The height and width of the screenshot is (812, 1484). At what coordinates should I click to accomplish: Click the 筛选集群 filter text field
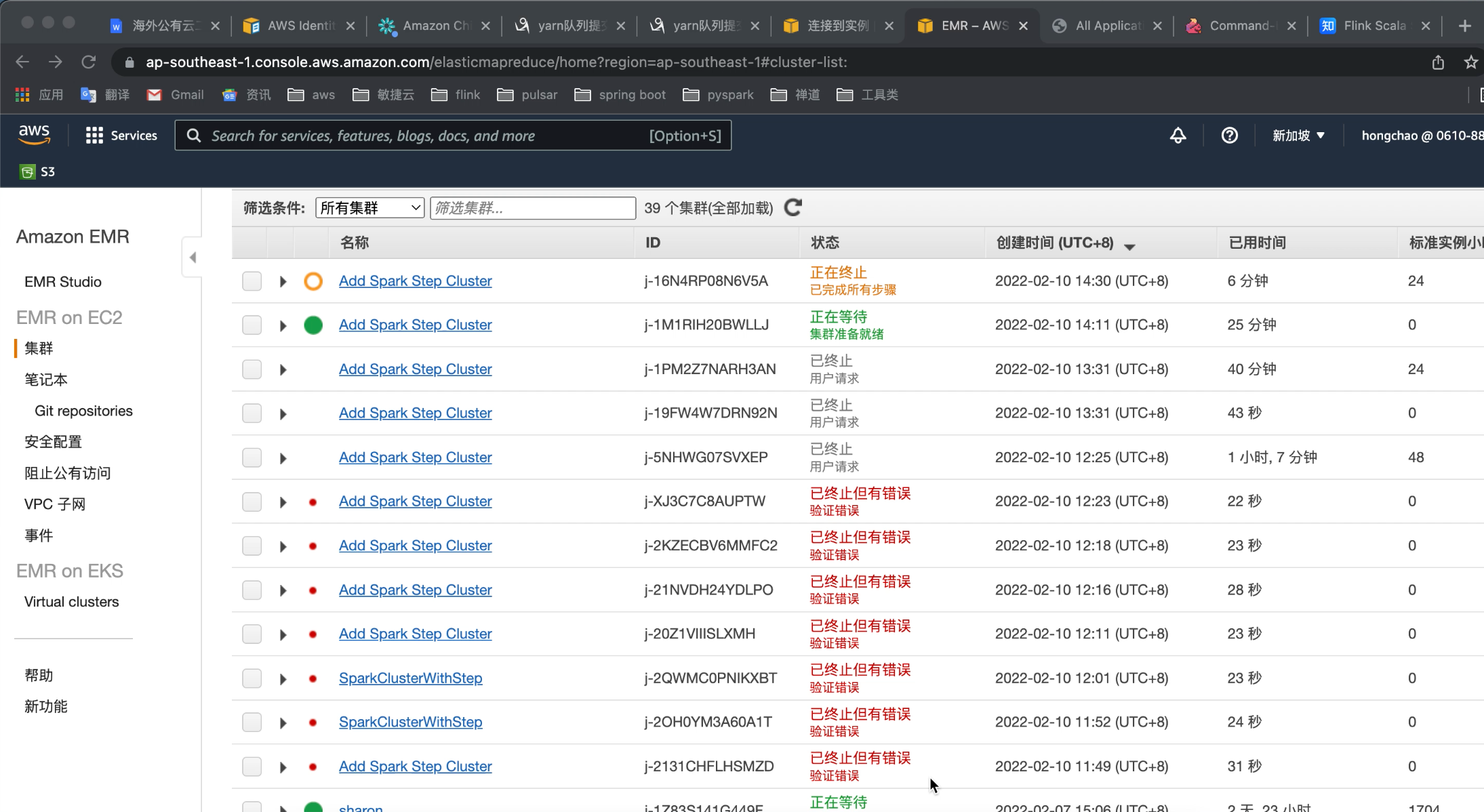pos(533,208)
